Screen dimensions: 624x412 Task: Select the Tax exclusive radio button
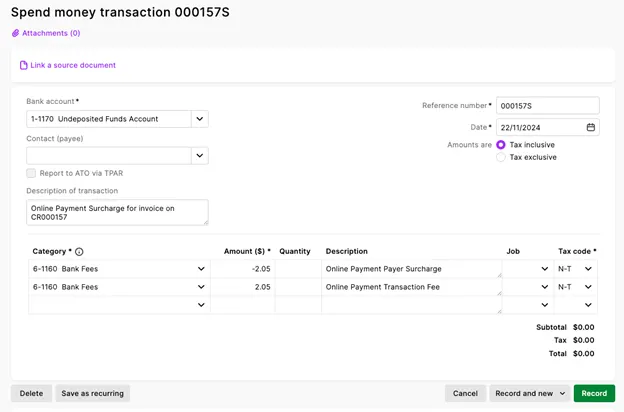(501, 157)
